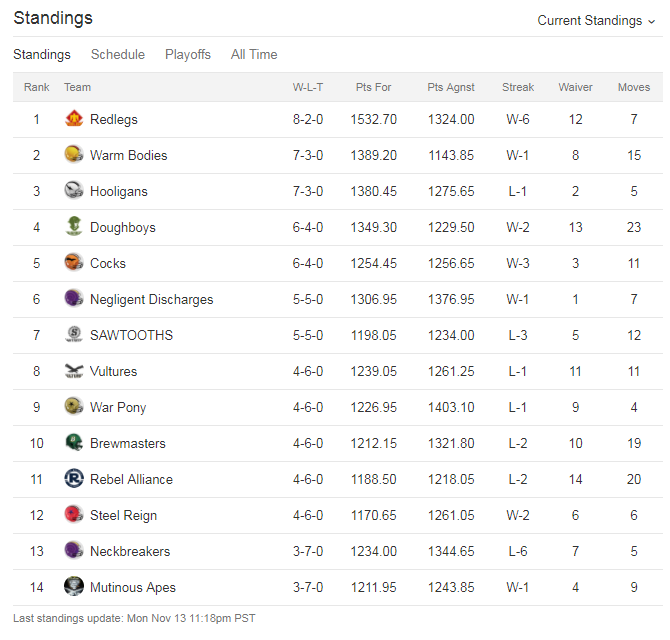
Task: Click the Brewmasters green helmet icon
Action: [x=74, y=442]
